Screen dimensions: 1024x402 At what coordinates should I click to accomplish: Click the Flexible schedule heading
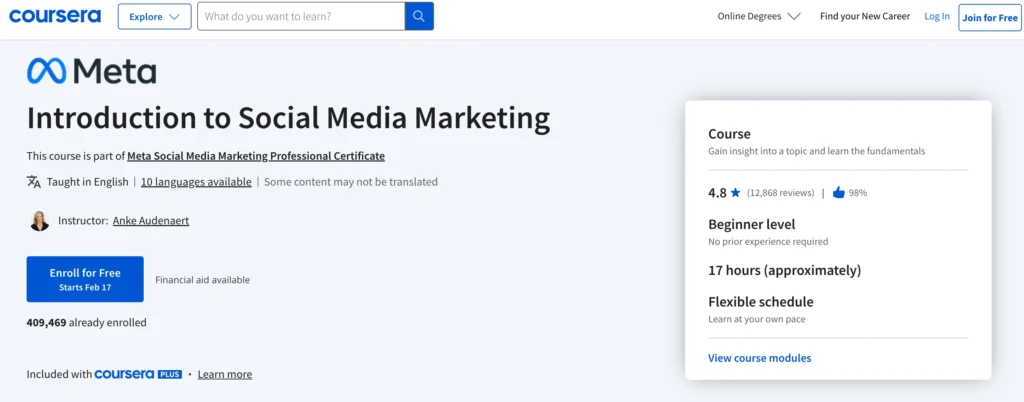(761, 302)
